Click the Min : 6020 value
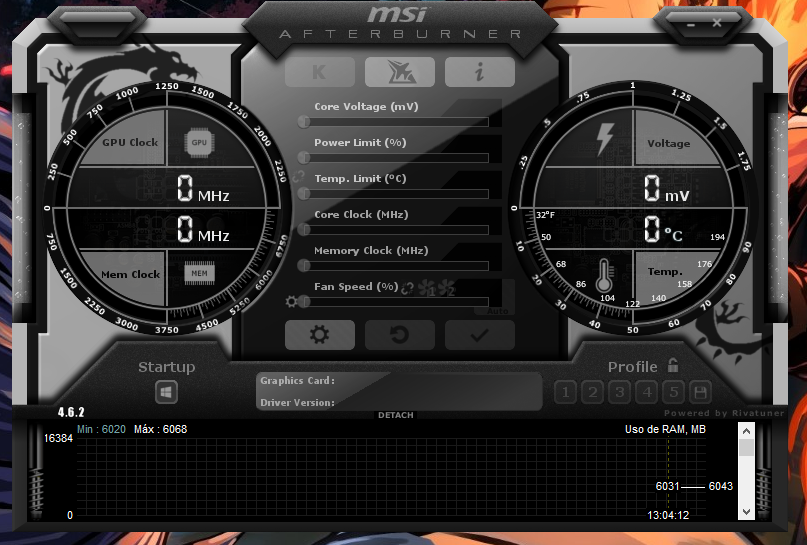Viewport: 807px width, 545px height. [x=101, y=429]
